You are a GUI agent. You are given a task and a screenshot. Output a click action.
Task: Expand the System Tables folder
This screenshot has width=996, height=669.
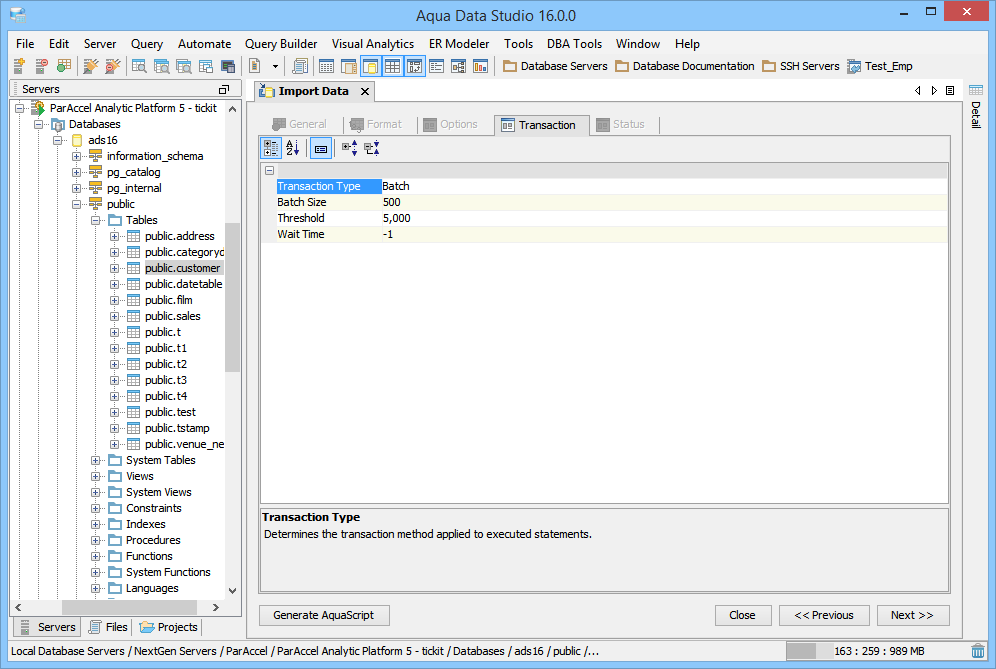(95, 460)
